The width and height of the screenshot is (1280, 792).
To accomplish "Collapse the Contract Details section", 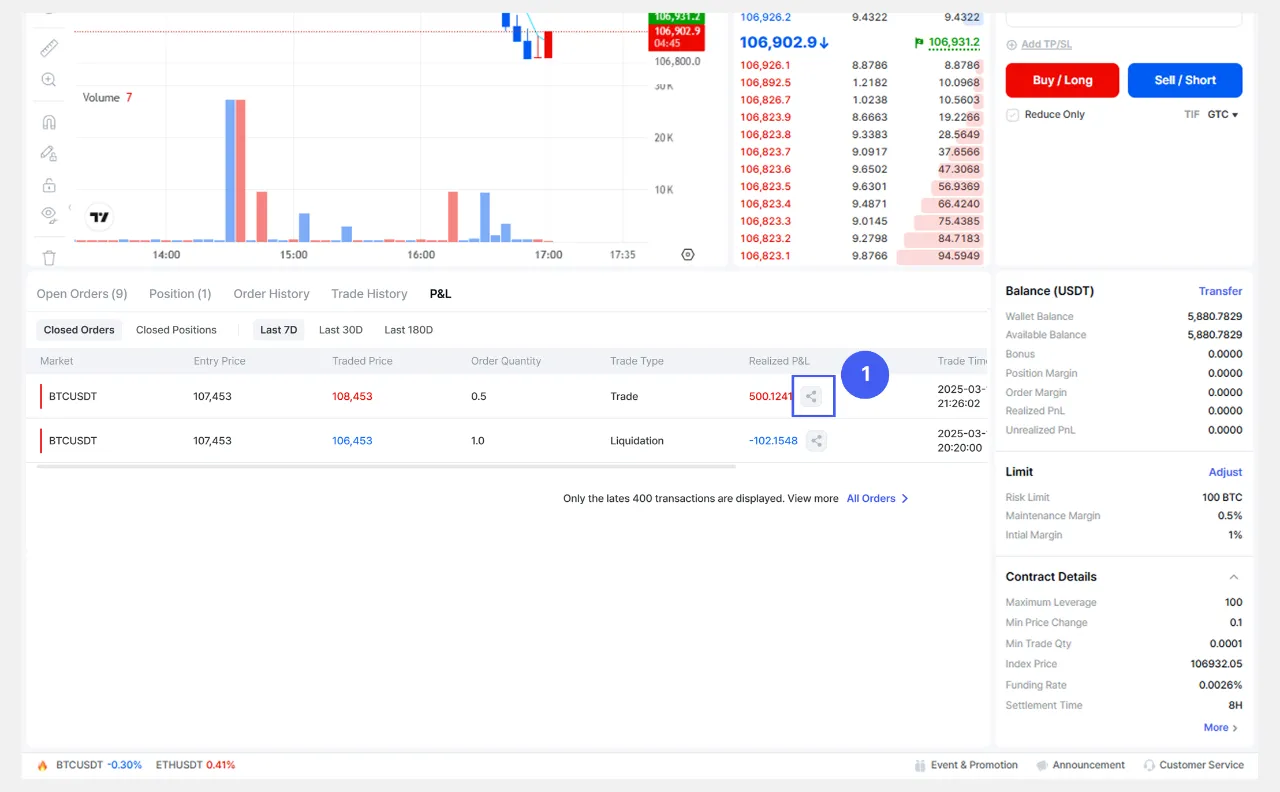I will [x=1233, y=577].
